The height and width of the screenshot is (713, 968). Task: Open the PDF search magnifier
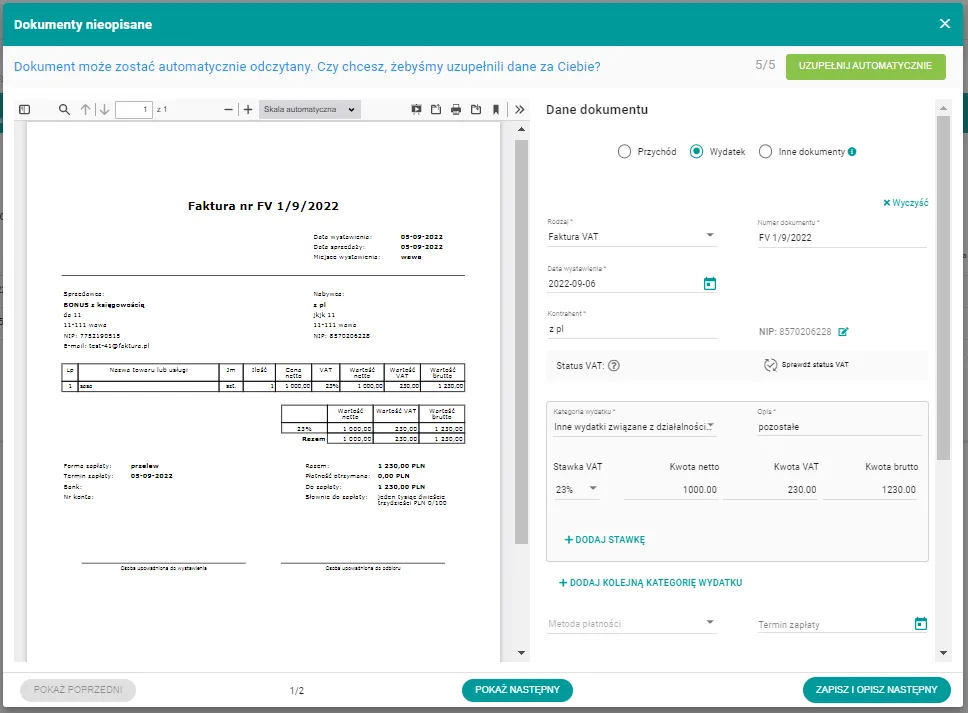point(64,109)
